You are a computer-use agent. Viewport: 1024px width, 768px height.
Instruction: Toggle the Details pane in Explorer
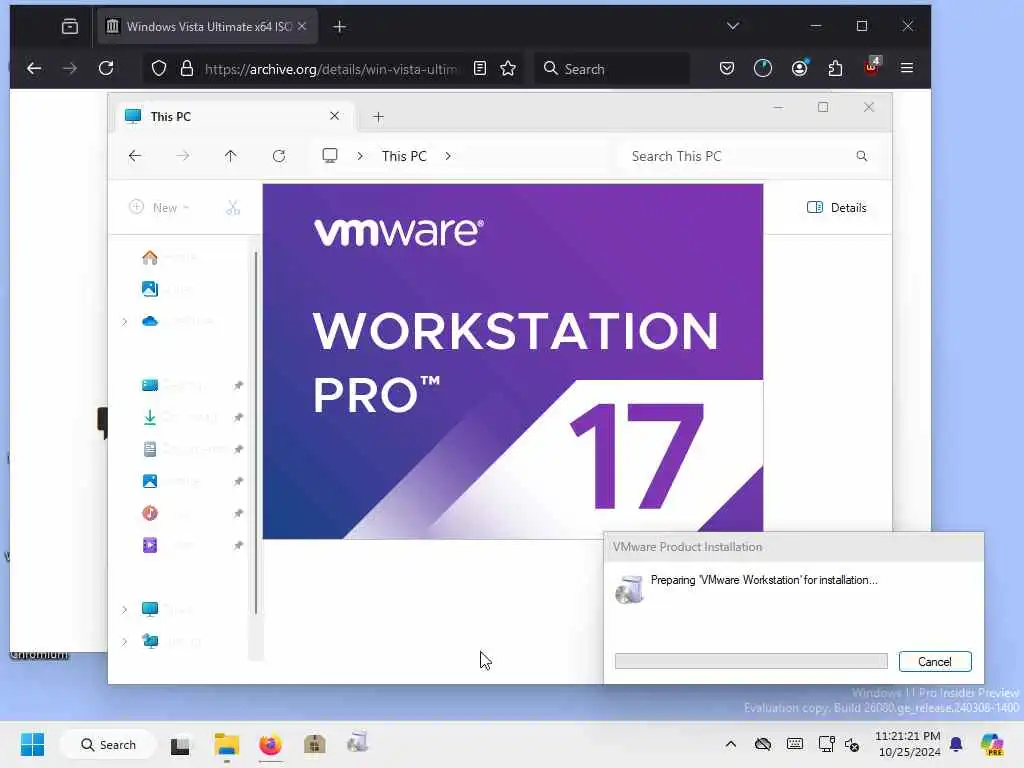point(837,207)
